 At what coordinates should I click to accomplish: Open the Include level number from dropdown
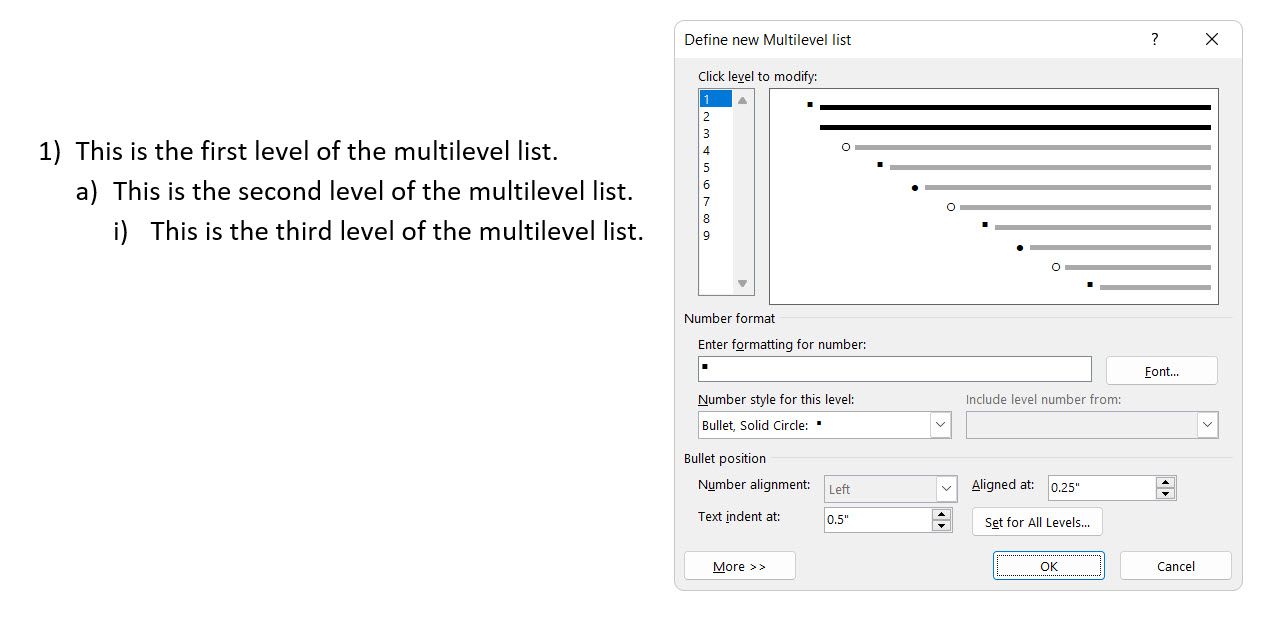1207,425
